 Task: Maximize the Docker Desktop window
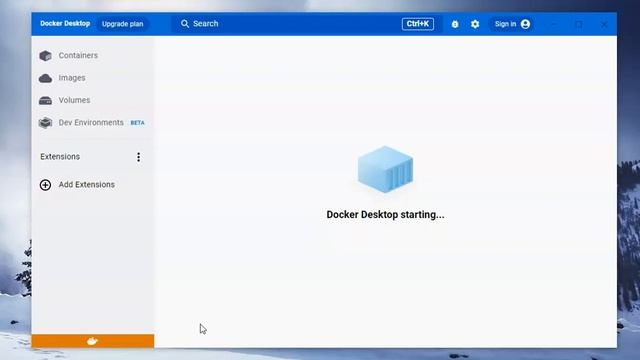(579, 24)
